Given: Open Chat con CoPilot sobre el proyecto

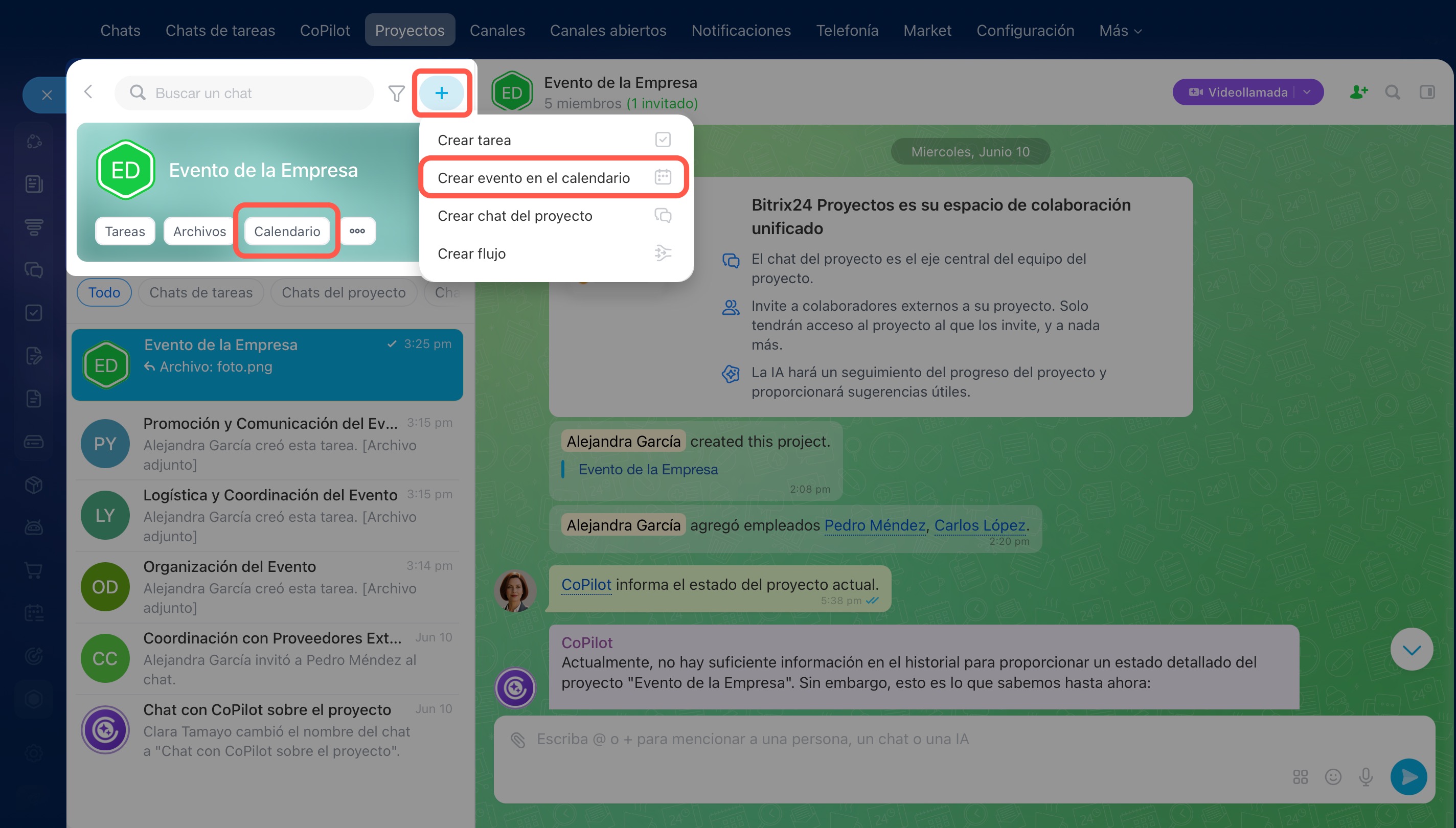Looking at the screenshot, I should pos(267,730).
